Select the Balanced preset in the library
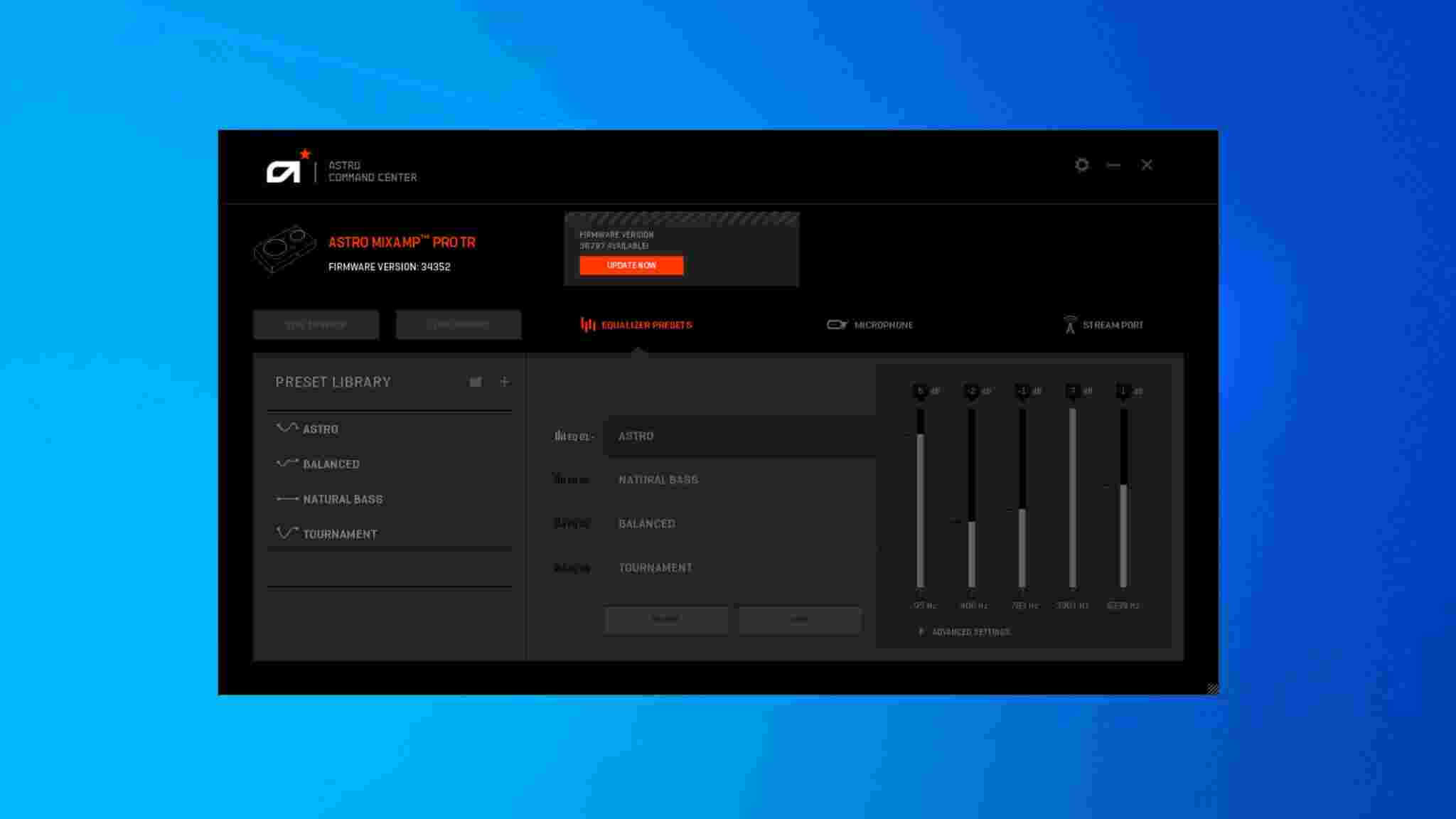Image resolution: width=1456 pixels, height=819 pixels. [331, 463]
